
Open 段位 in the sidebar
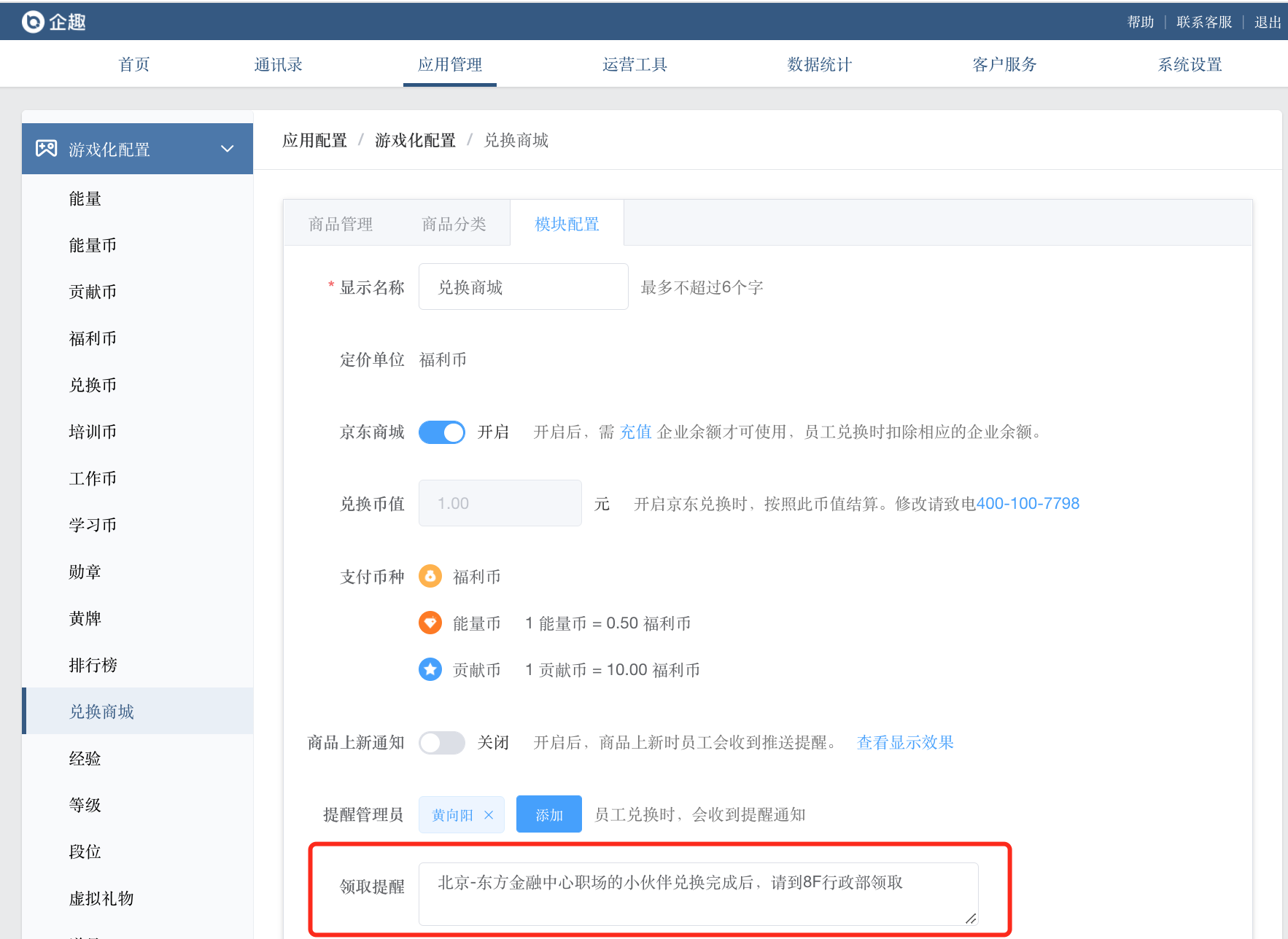85,852
